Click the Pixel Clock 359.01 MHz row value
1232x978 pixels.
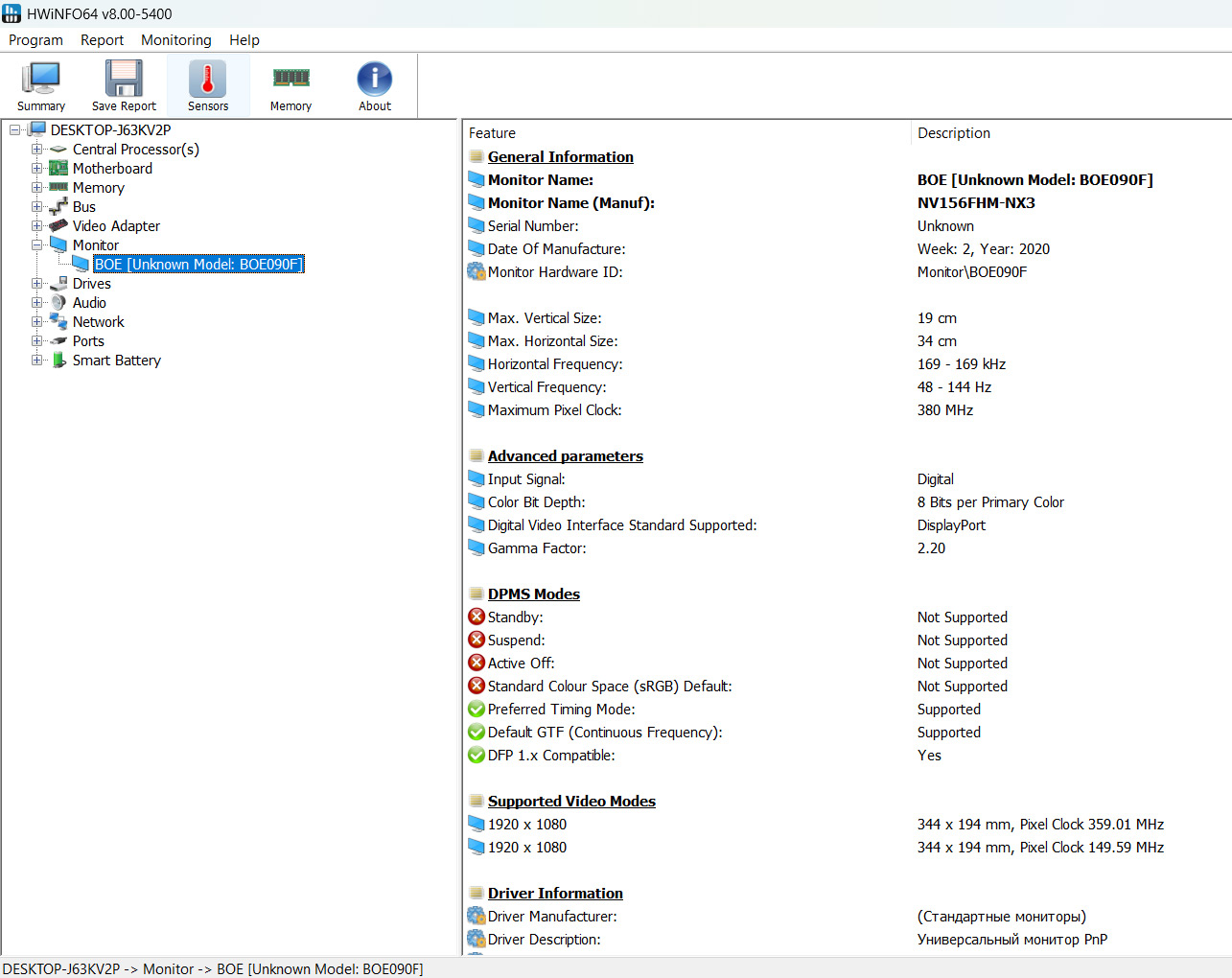(x=1040, y=824)
